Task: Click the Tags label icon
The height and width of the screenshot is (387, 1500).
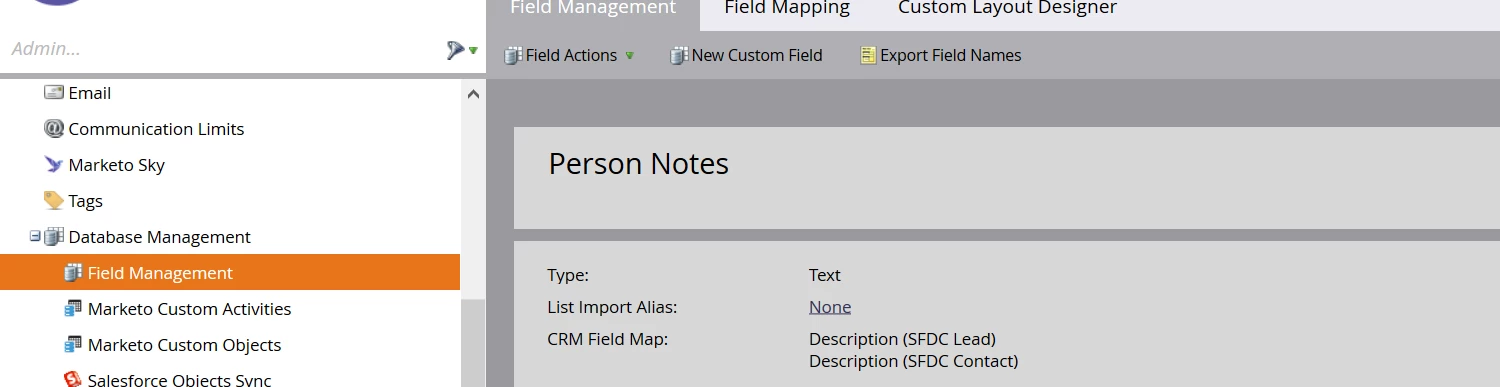Action: pyautogui.click(x=54, y=200)
